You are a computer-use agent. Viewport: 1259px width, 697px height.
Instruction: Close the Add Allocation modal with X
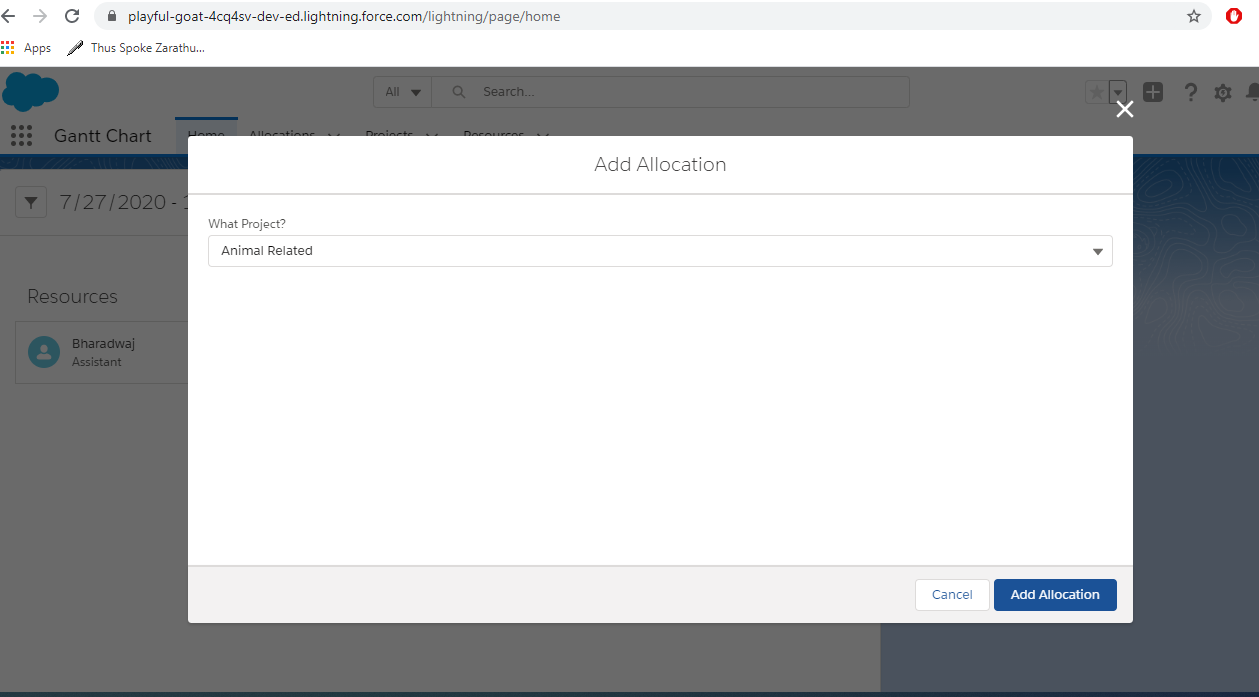(x=1125, y=109)
